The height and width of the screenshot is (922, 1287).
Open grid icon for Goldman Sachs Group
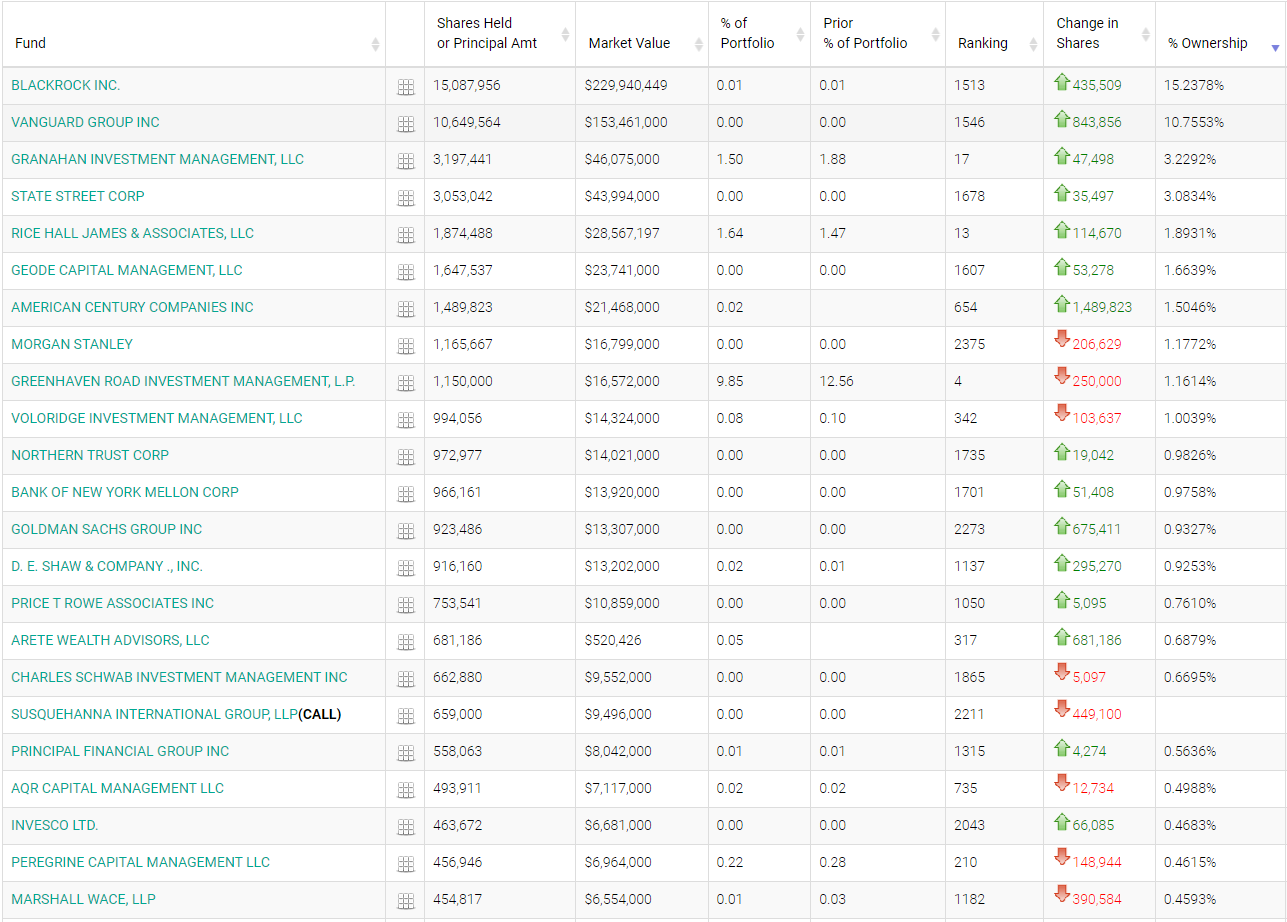pyautogui.click(x=405, y=532)
